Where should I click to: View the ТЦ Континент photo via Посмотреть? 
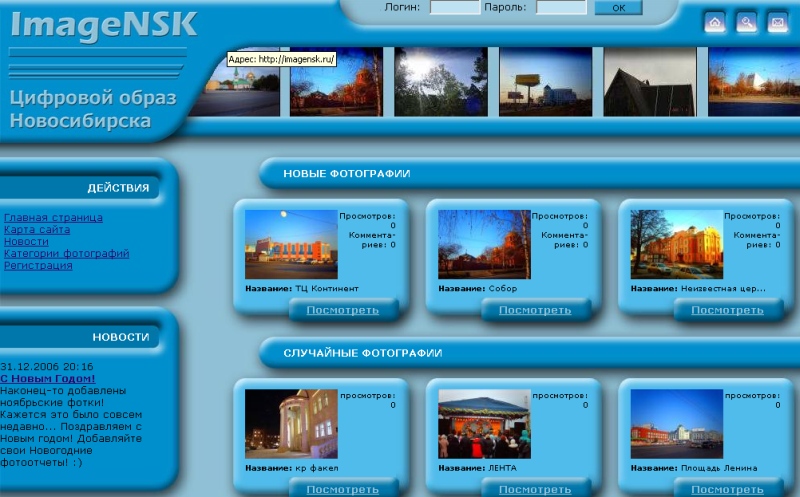[342, 310]
